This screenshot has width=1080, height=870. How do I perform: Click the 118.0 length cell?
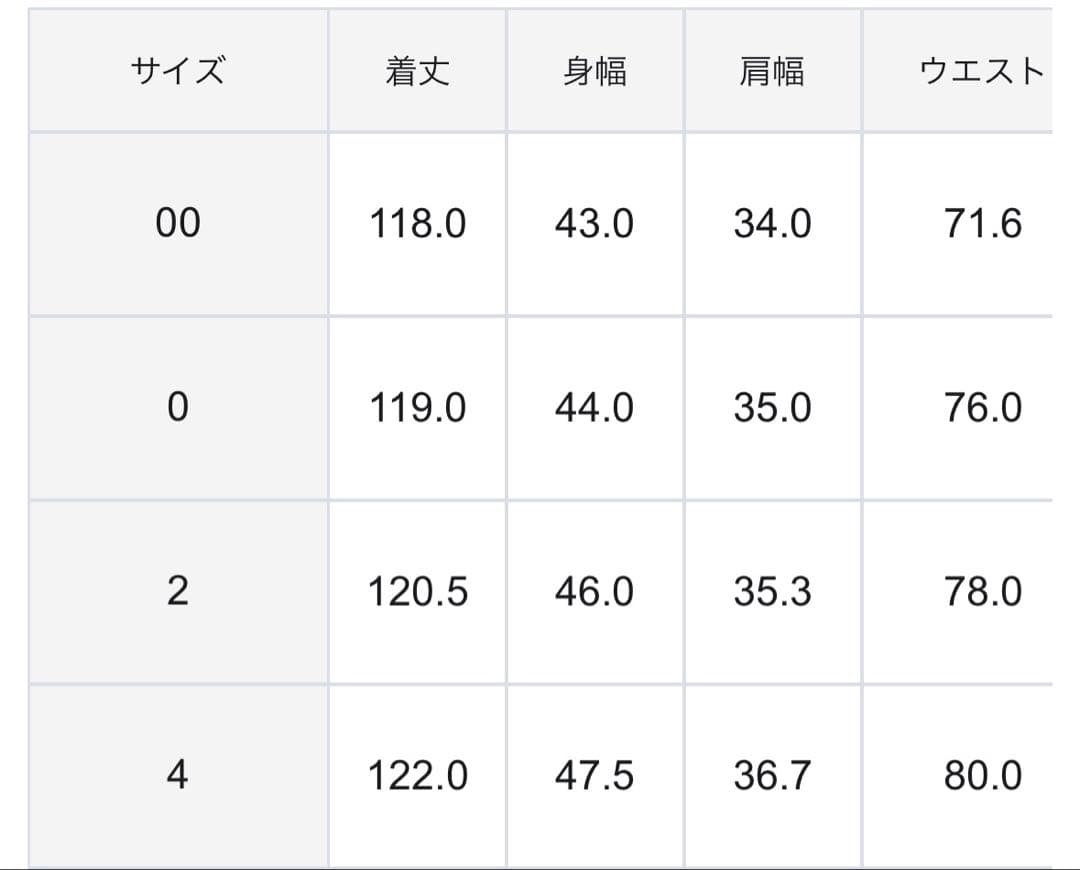(x=417, y=224)
